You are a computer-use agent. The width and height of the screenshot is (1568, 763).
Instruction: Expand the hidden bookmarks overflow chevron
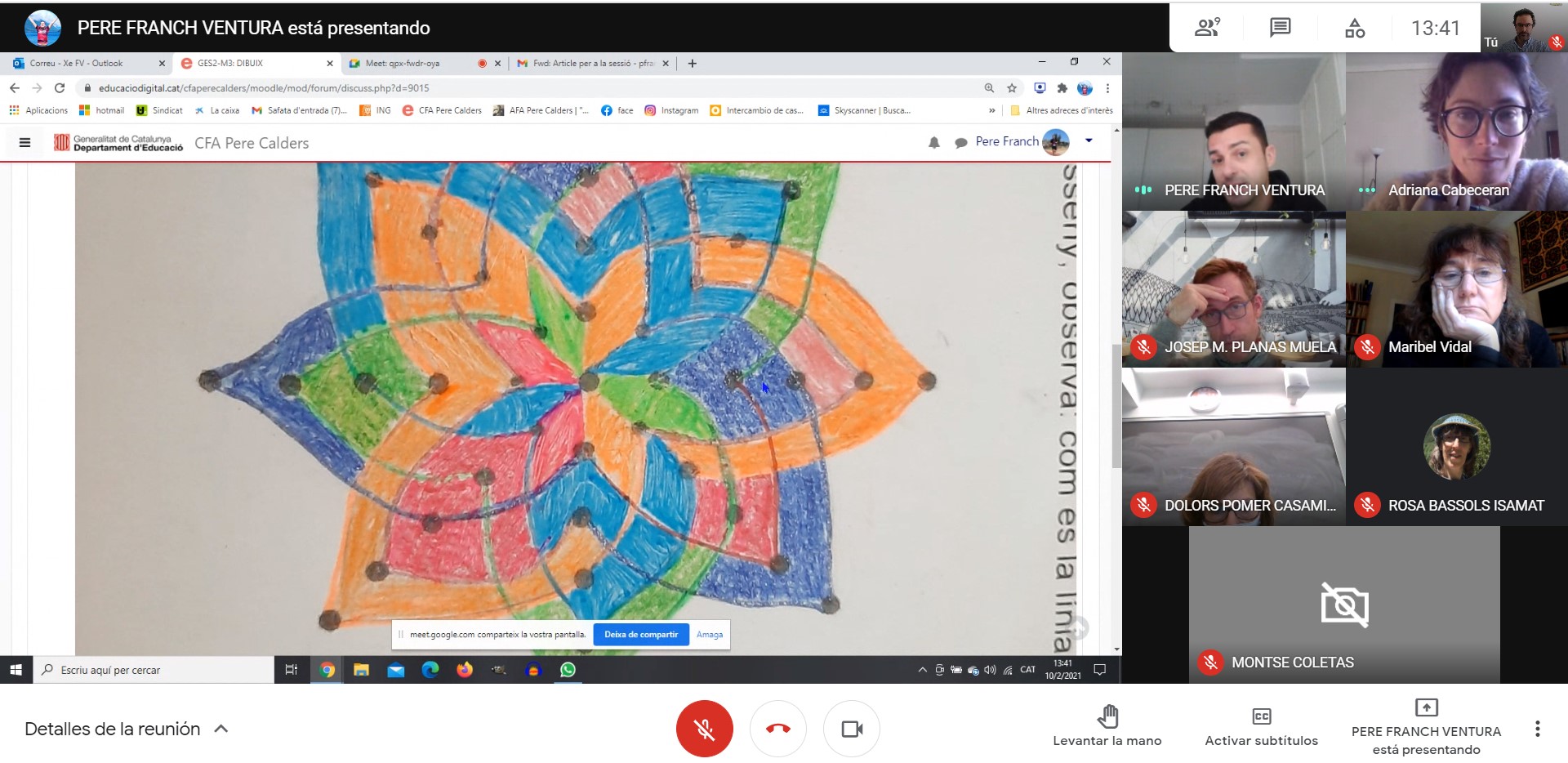pos(992,110)
